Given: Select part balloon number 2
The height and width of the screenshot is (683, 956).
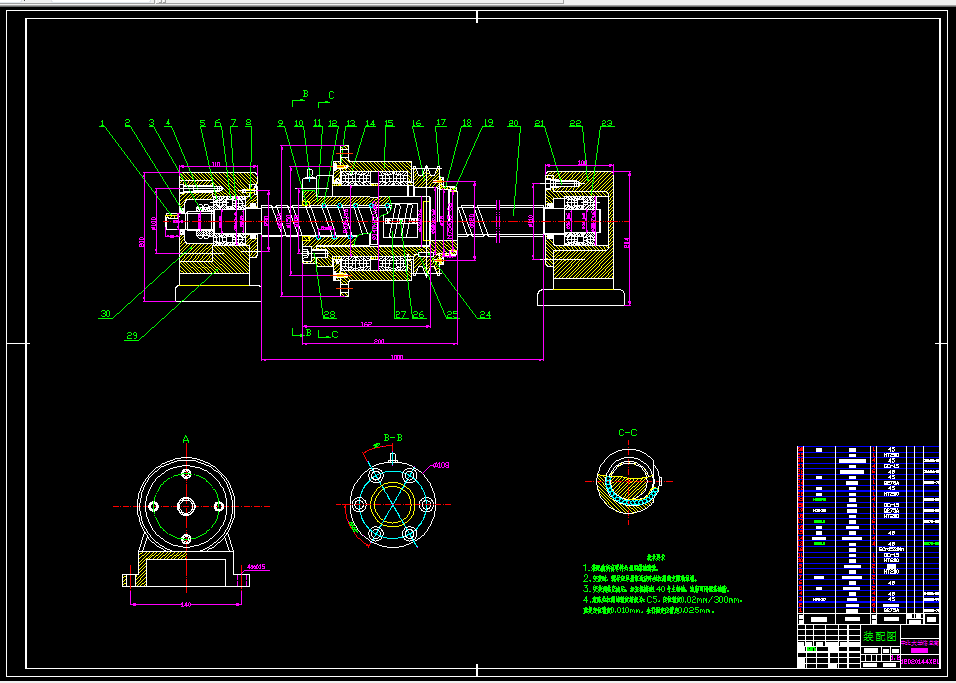Looking at the screenshot, I should point(127,123).
